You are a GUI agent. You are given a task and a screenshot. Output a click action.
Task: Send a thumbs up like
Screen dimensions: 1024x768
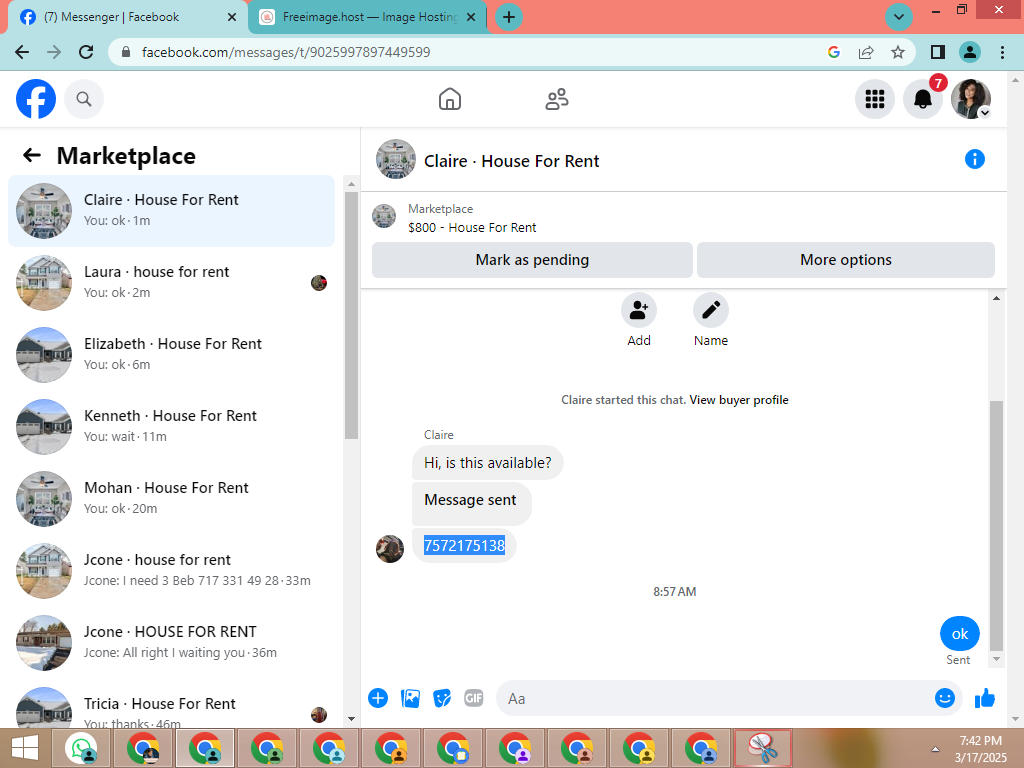point(984,698)
